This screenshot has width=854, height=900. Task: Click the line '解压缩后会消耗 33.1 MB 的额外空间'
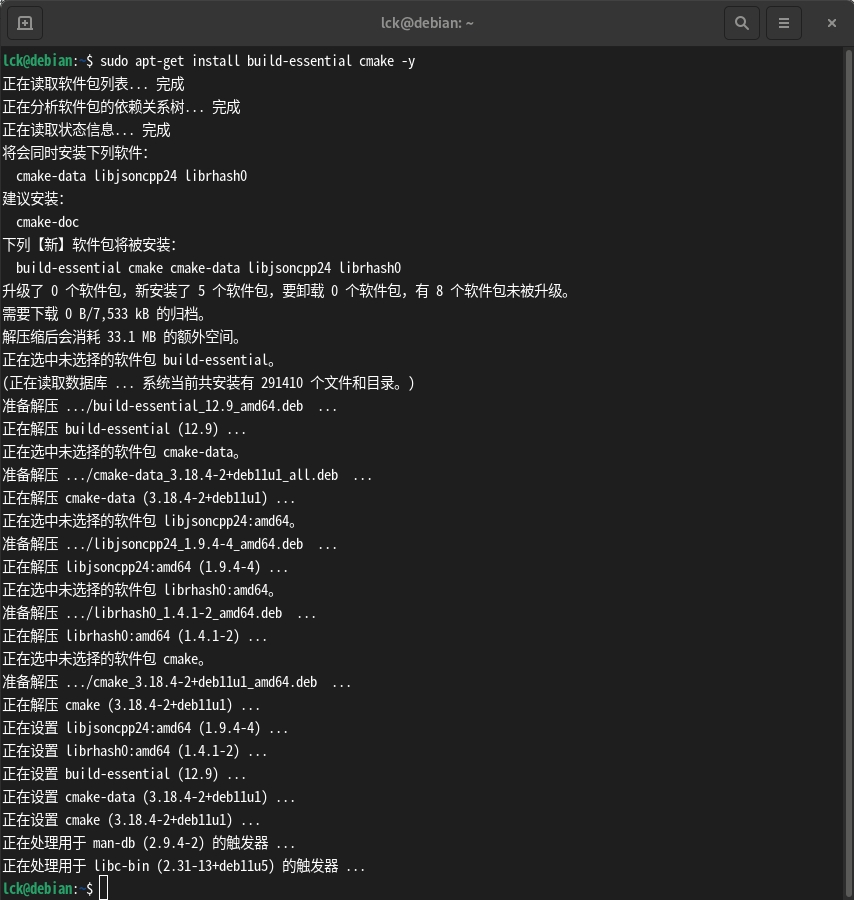click(x=122, y=337)
